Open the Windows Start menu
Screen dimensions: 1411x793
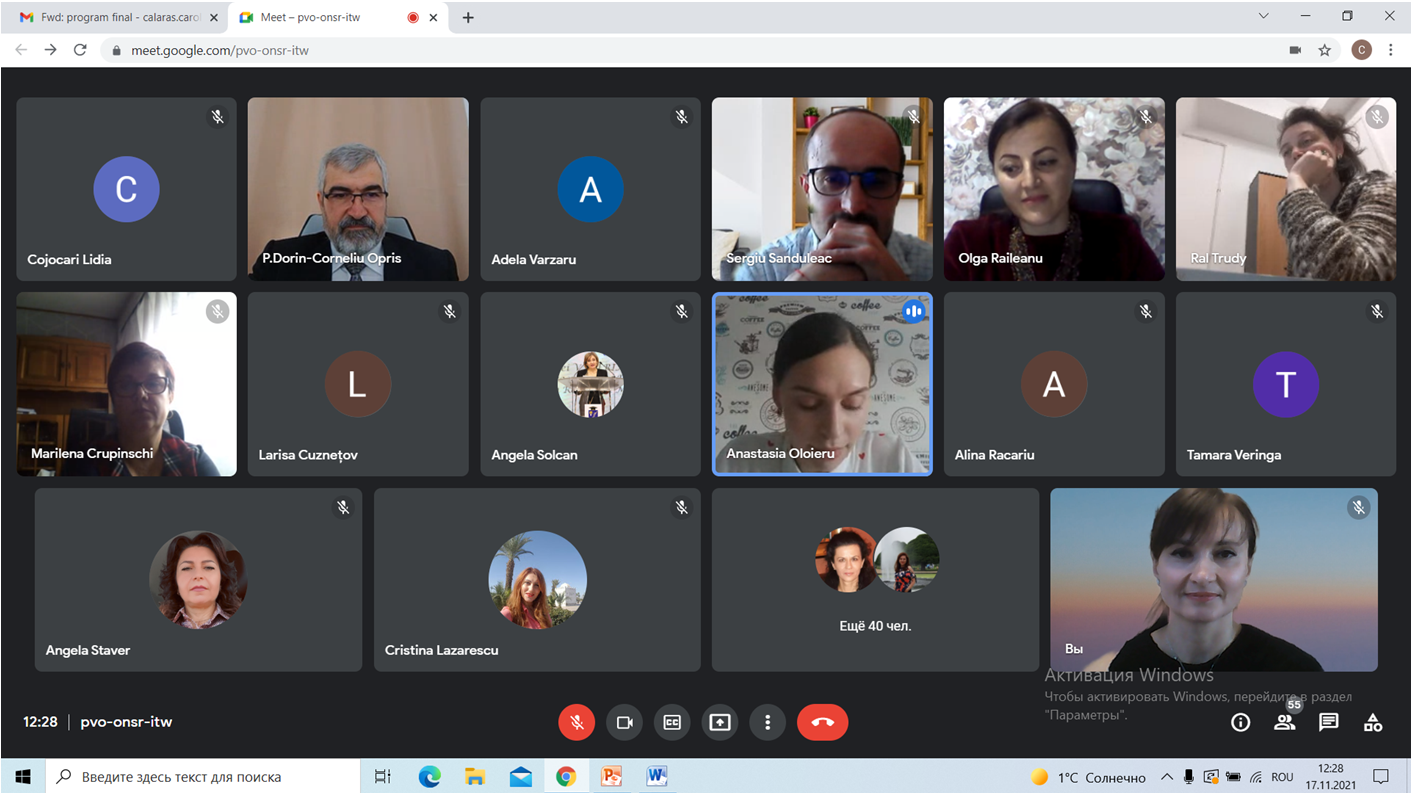(x=23, y=776)
